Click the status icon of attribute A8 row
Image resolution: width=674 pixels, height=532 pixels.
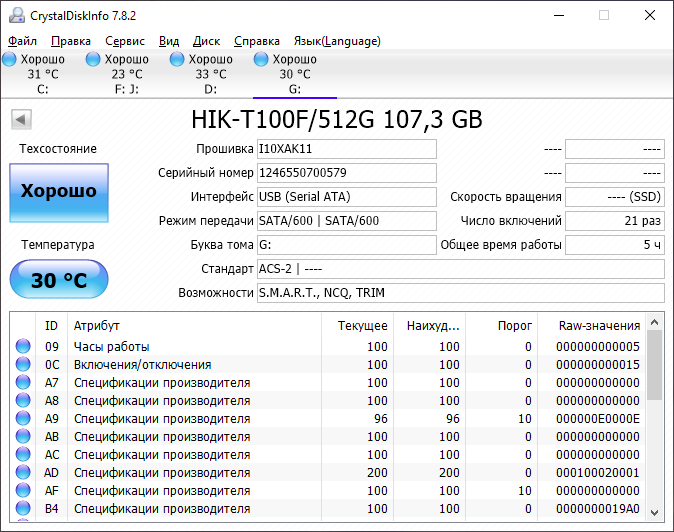[x=23, y=401]
